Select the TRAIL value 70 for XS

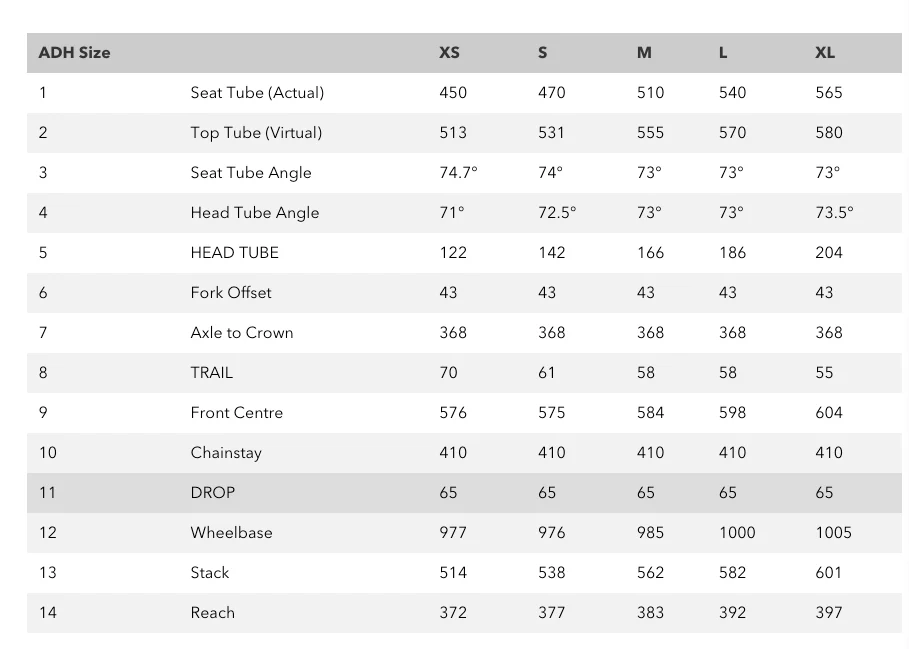(448, 372)
